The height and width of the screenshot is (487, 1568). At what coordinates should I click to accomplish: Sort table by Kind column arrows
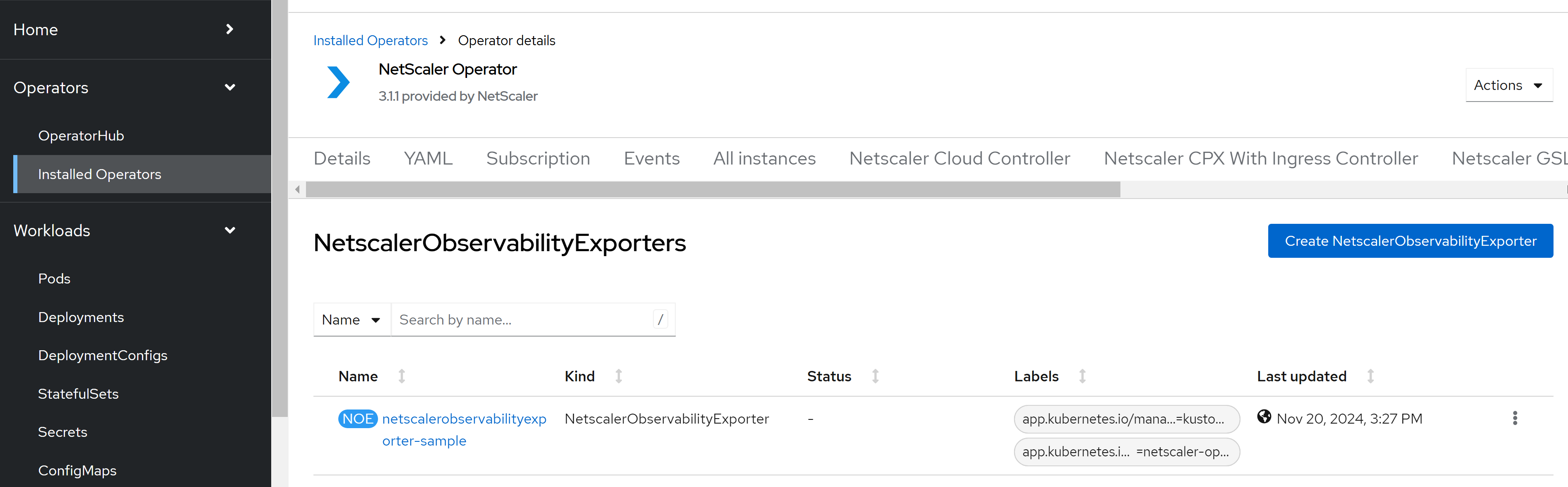coord(619,376)
